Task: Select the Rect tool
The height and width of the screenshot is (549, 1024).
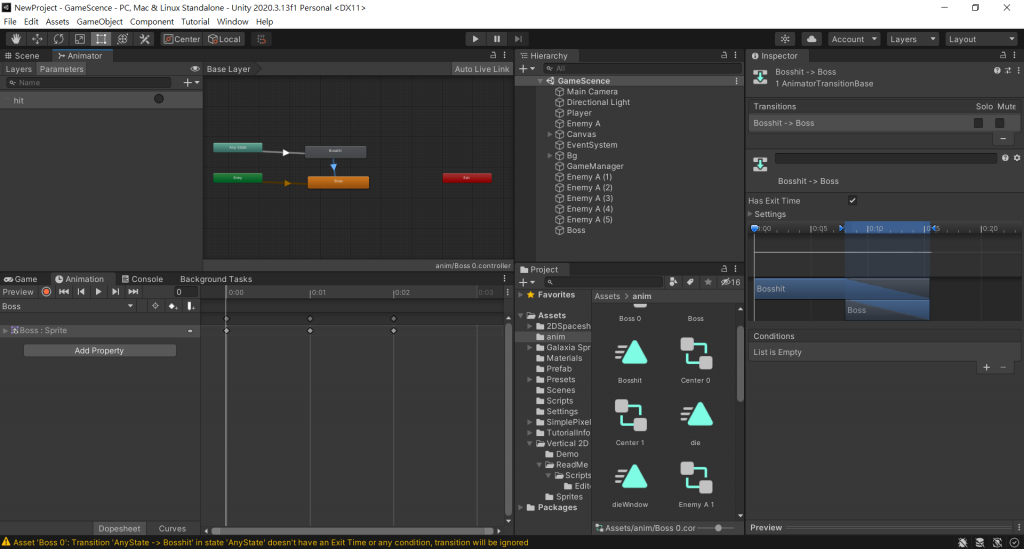Action: [101, 39]
